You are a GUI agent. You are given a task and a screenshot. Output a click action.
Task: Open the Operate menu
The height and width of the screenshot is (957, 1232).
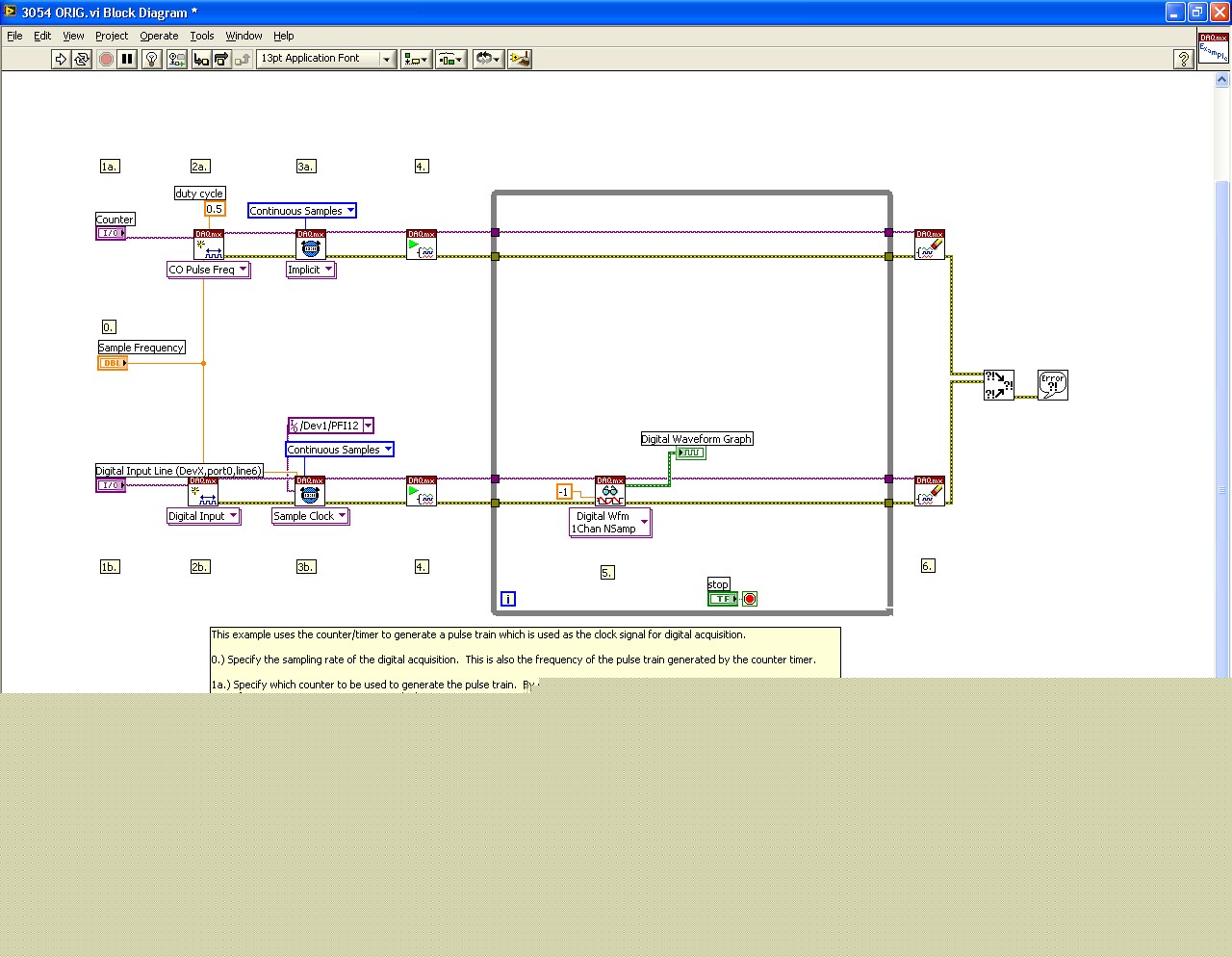pyautogui.click(x=159, y=36)
